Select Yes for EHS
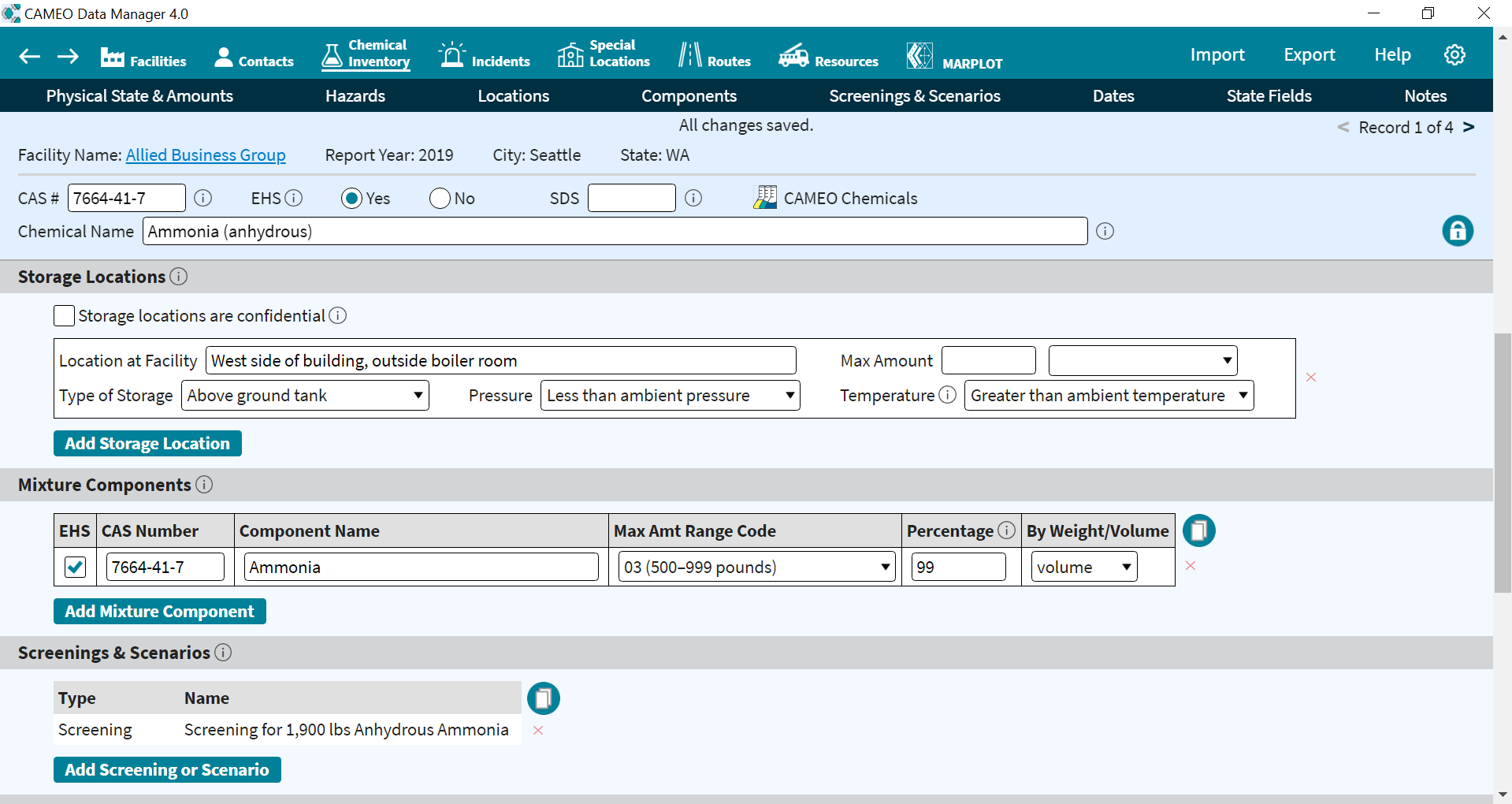The height and width of the screenshot is (804, 1512). coord(351,199)
